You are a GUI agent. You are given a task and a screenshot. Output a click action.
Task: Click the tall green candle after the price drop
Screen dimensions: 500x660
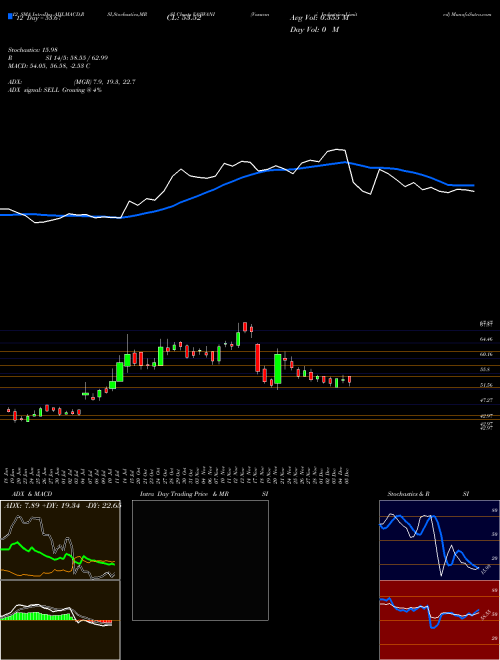(x=278, y=369)
